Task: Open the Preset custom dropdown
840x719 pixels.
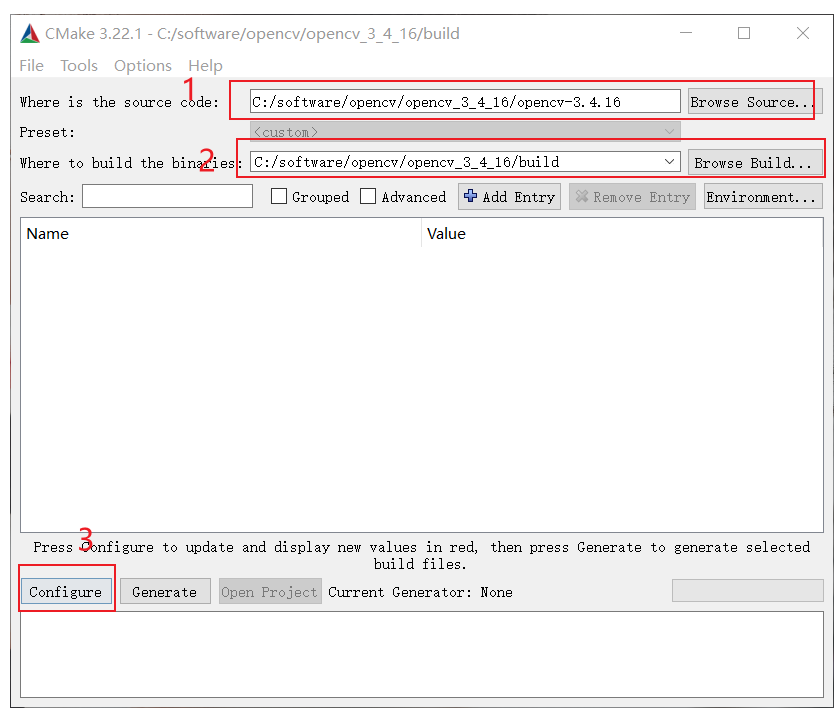Action: 465,132
